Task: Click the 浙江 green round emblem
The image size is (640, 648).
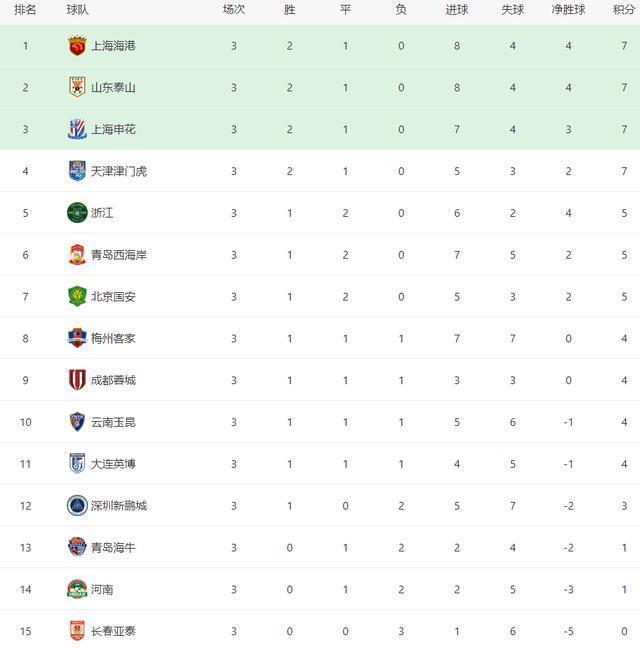Action: coord(77,213)
